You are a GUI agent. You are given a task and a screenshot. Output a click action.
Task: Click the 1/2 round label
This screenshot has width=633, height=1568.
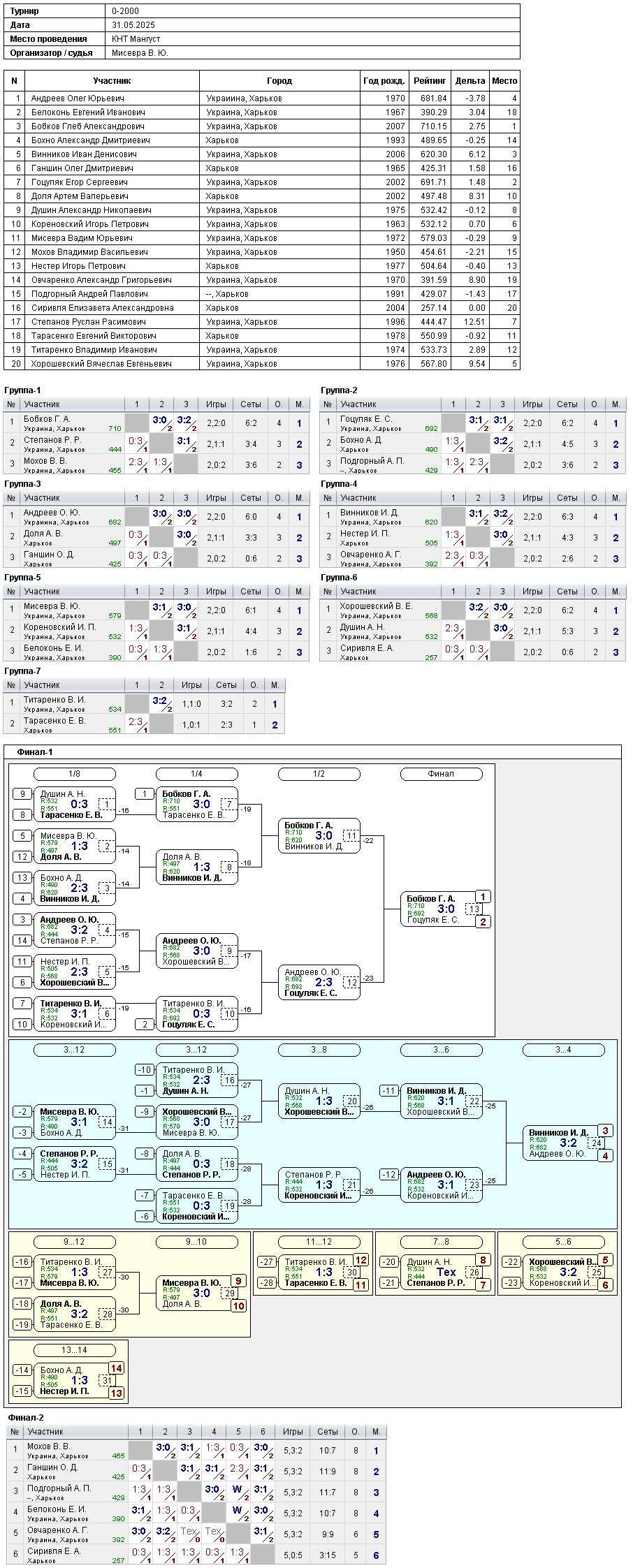click(319, 774)
